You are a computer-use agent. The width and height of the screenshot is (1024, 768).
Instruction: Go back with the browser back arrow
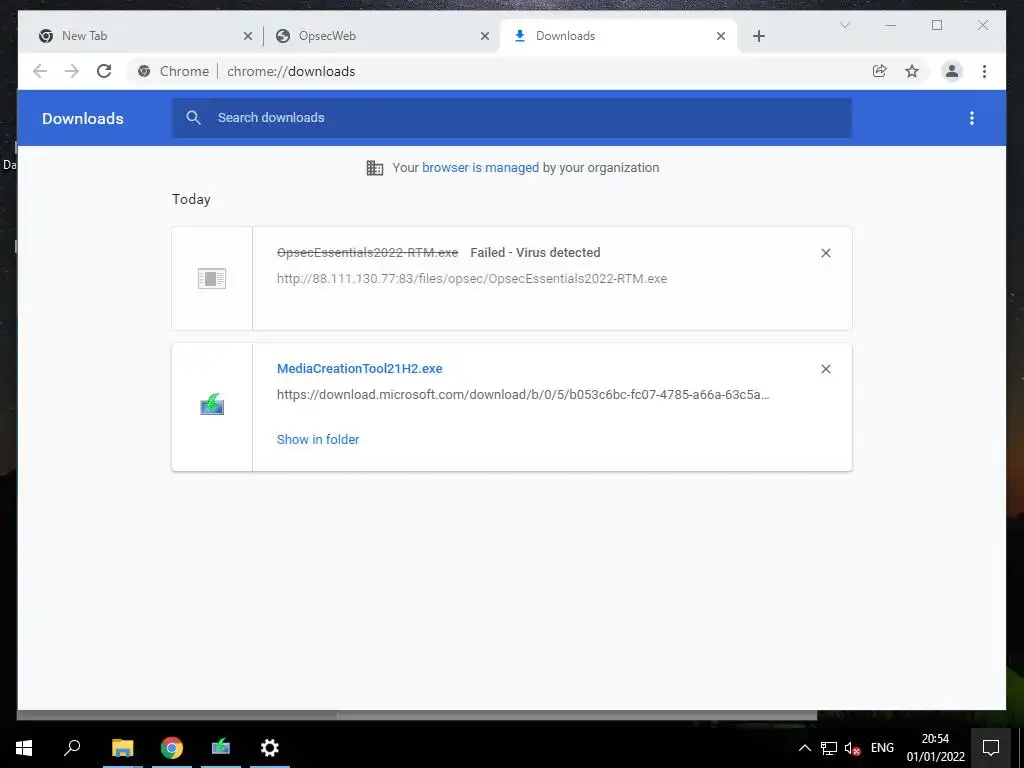(x=40, y=71)
